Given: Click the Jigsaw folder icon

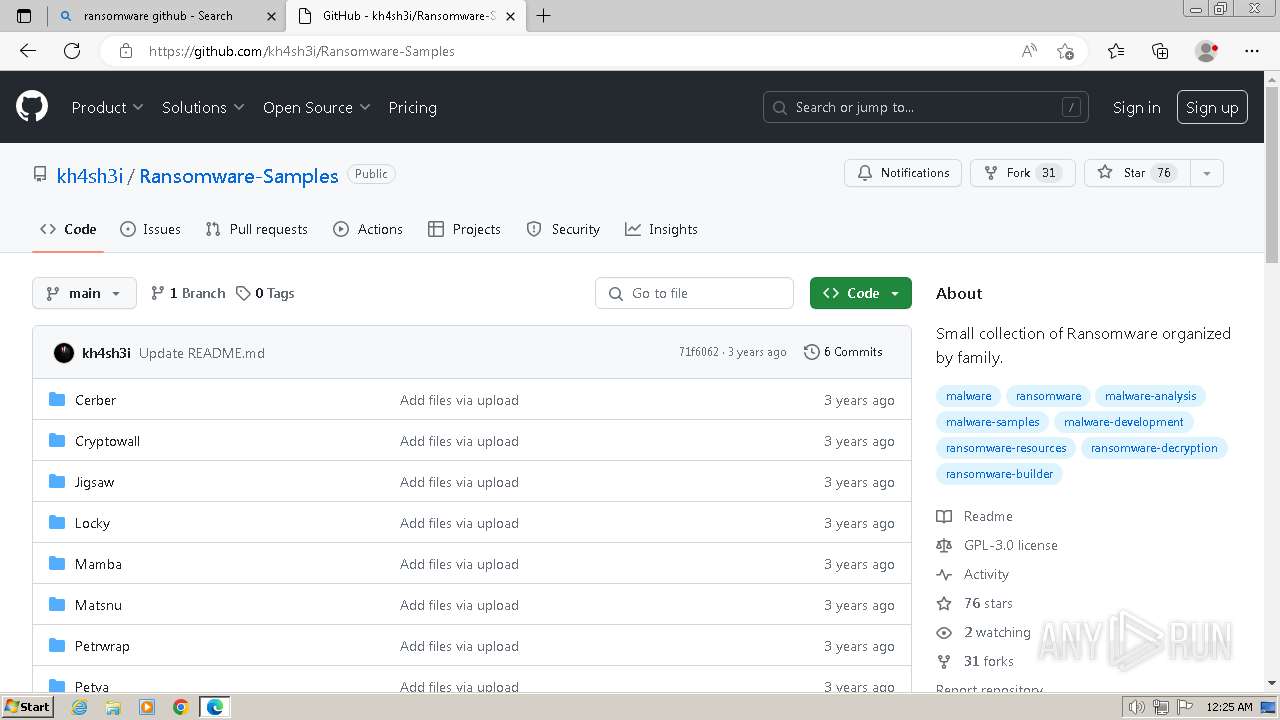Looking at the screenshot, I should (x=57, y=482).
